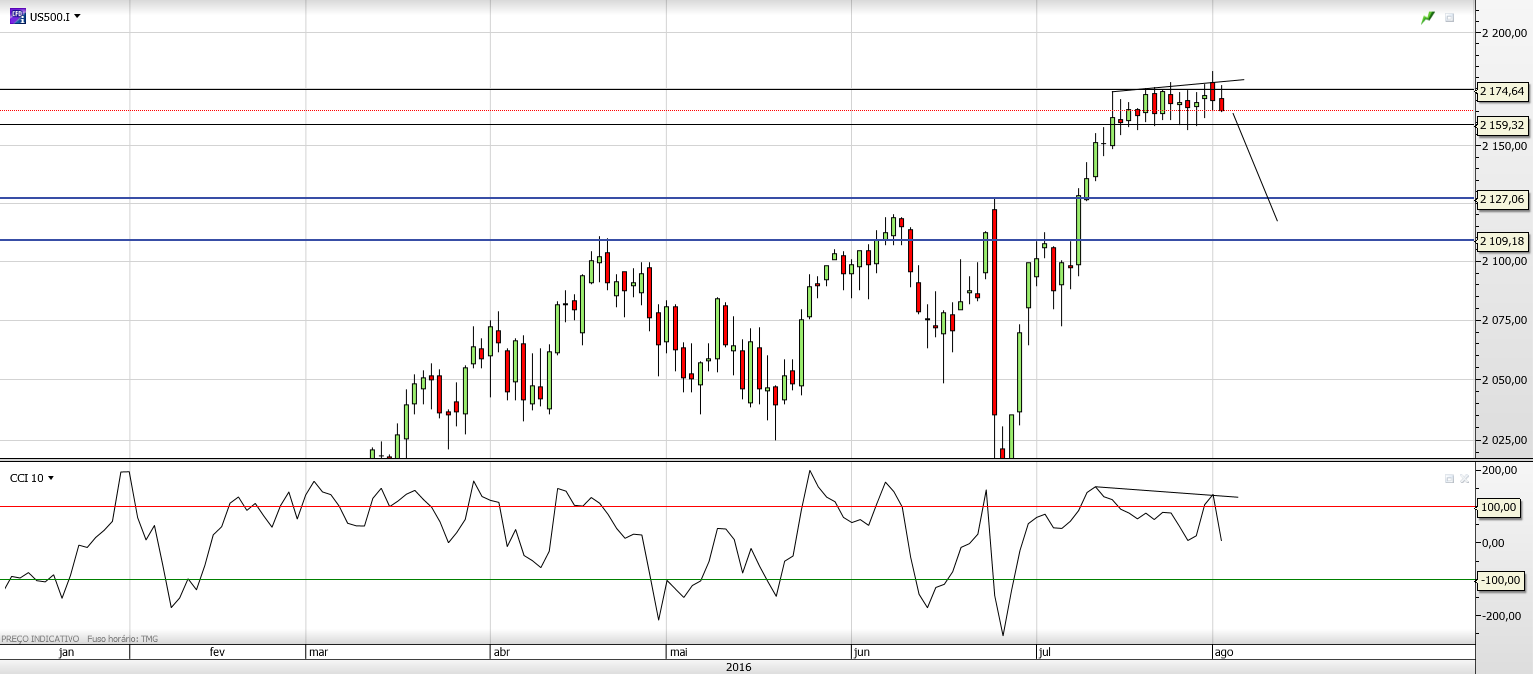Click the jul month label
The height and width of the screenshot is (674, 1533).
tap(1046, 652)
